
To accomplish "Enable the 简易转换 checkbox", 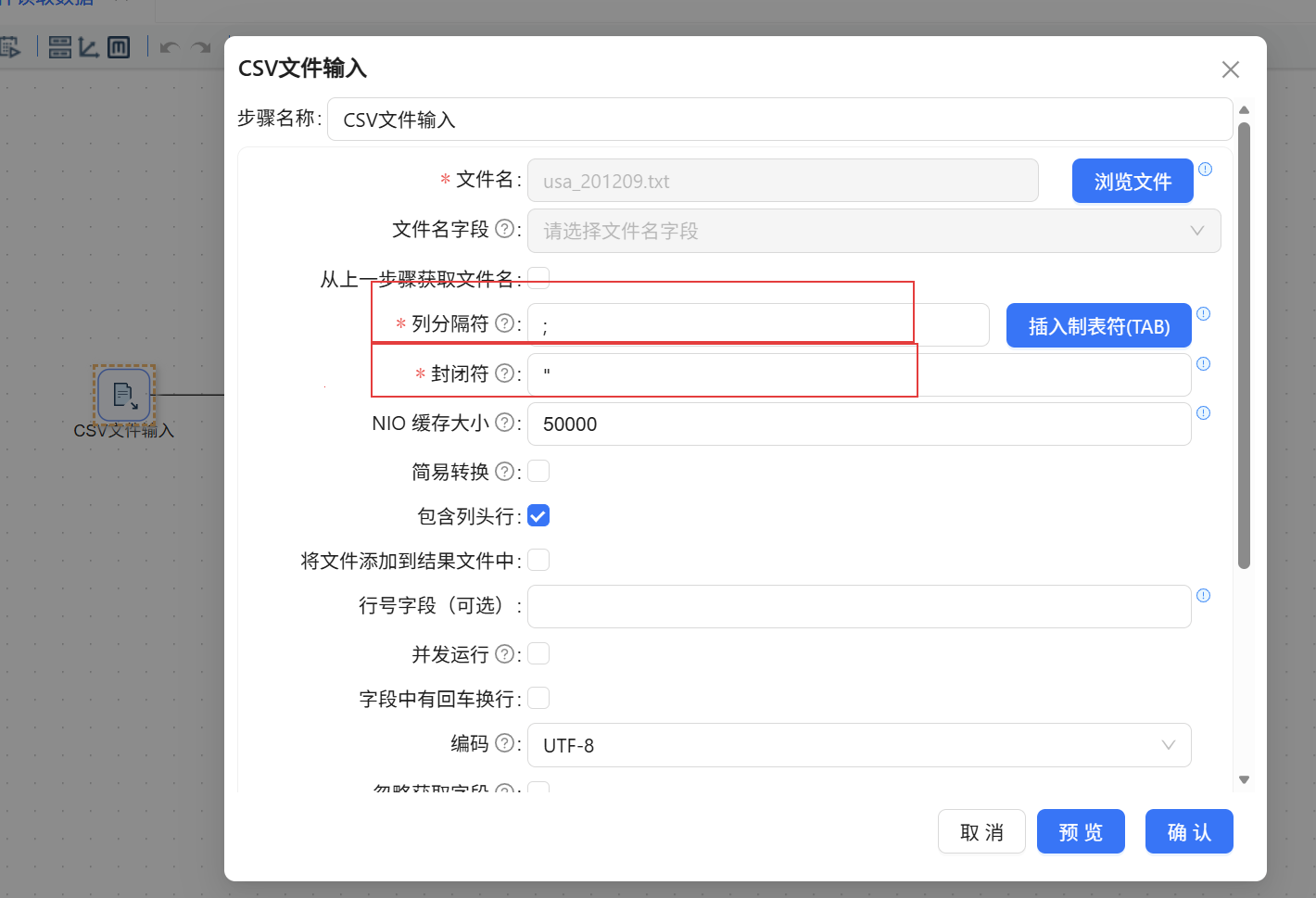I will pos(538,471).
